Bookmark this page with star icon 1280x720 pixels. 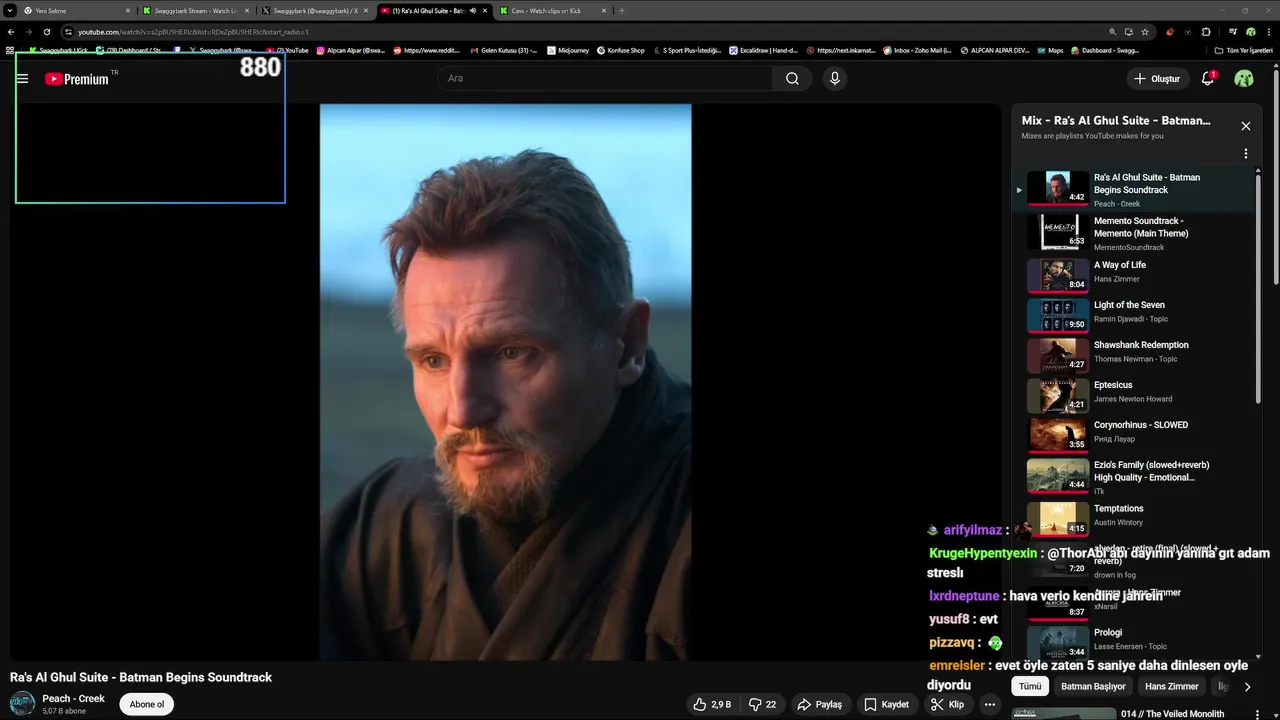point(1145,32)
